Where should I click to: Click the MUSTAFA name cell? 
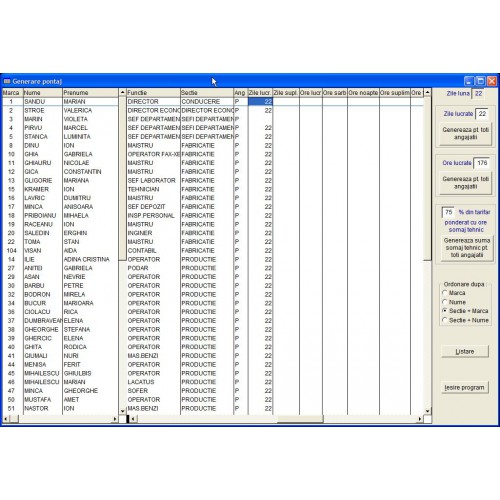43,400
